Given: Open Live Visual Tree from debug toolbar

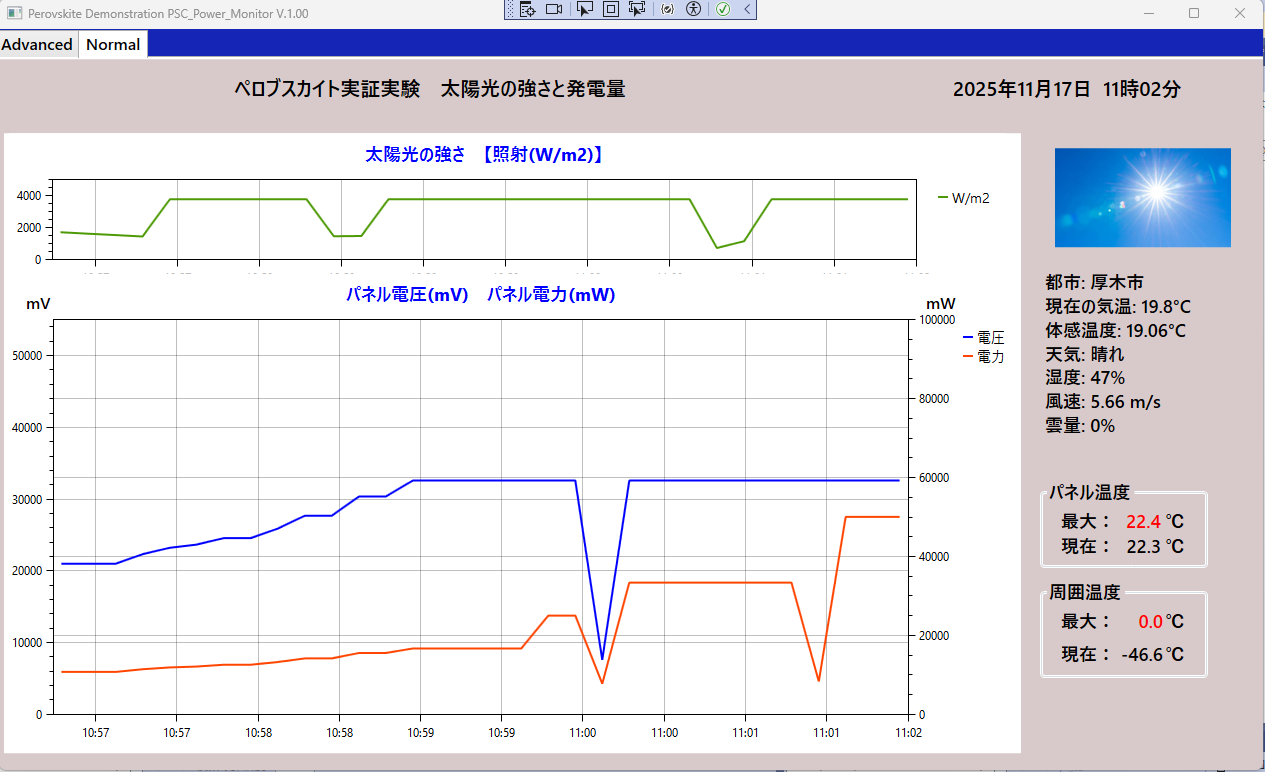Looking at the screenshot, I should click(528, 9).
